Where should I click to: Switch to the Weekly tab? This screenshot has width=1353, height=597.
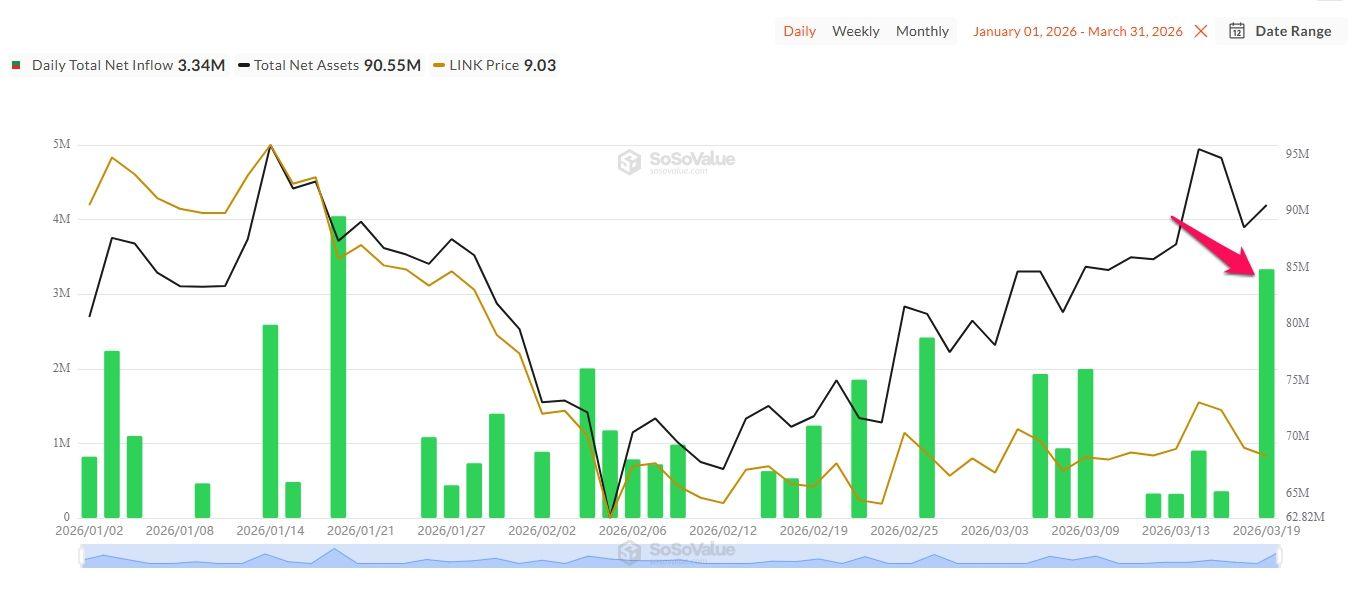(856, 30)
